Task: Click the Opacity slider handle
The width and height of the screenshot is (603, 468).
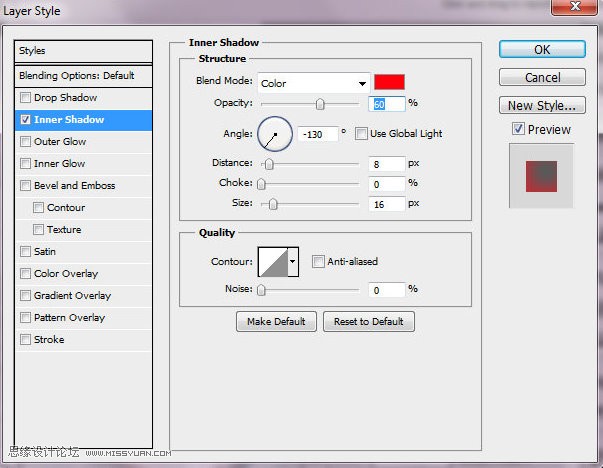Action: [x=320, y=104]
